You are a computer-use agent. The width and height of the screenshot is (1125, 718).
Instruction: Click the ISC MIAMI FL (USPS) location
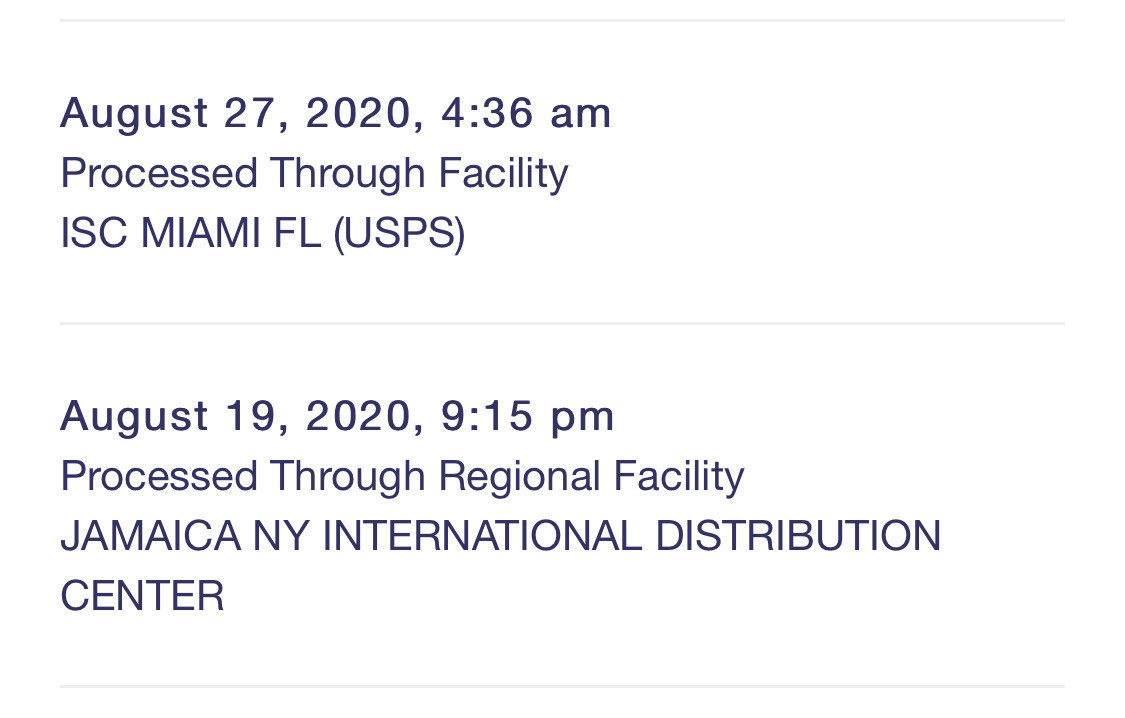coord(262,234)
